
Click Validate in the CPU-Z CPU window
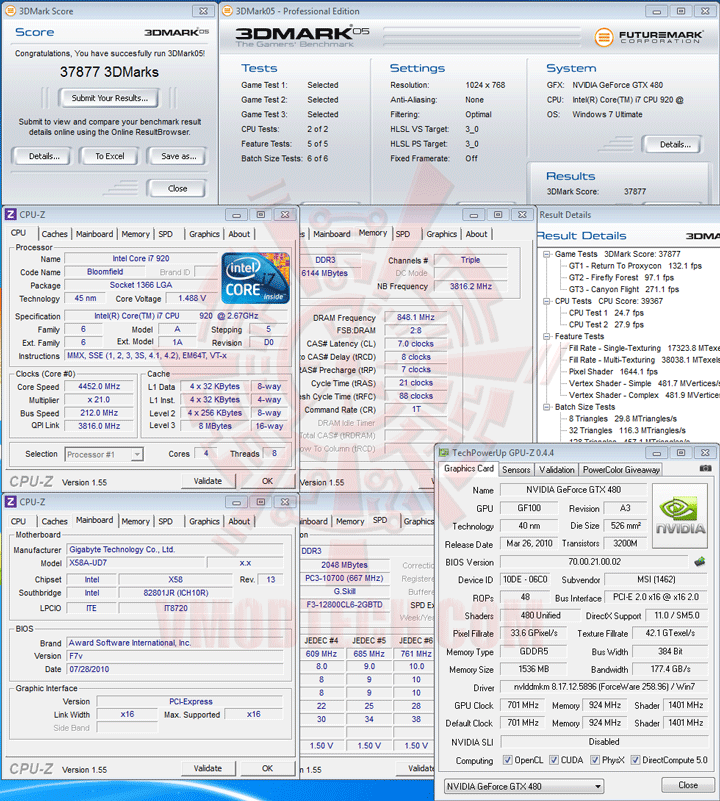point(207,481)
